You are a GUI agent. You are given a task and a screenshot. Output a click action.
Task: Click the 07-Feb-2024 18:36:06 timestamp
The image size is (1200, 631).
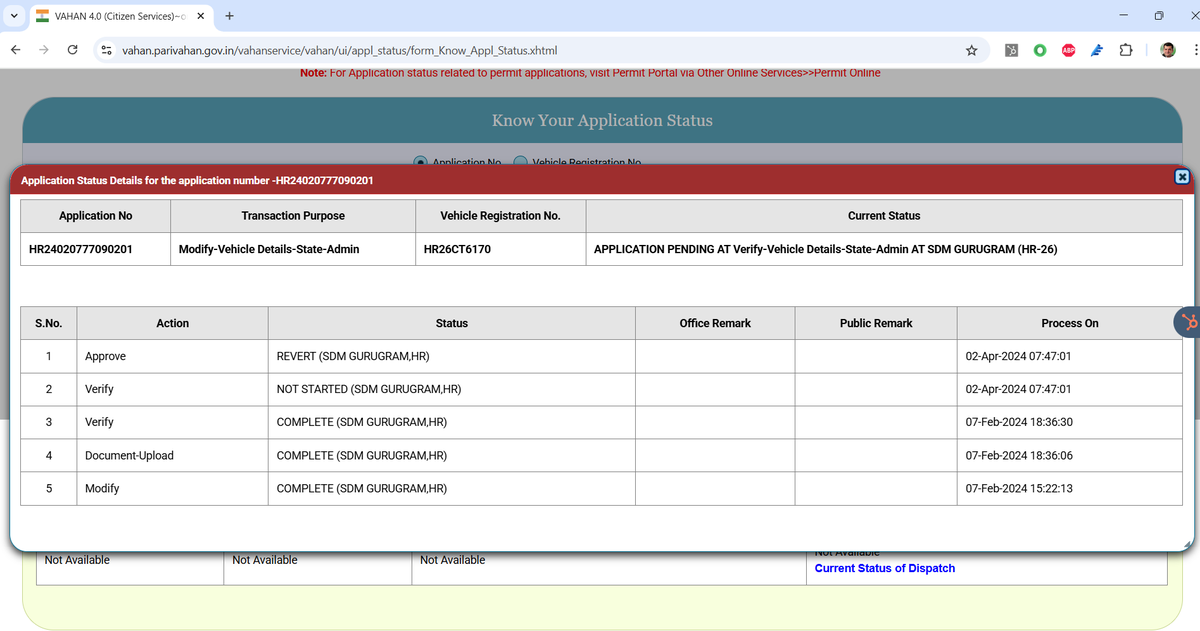pos(1019,455)
